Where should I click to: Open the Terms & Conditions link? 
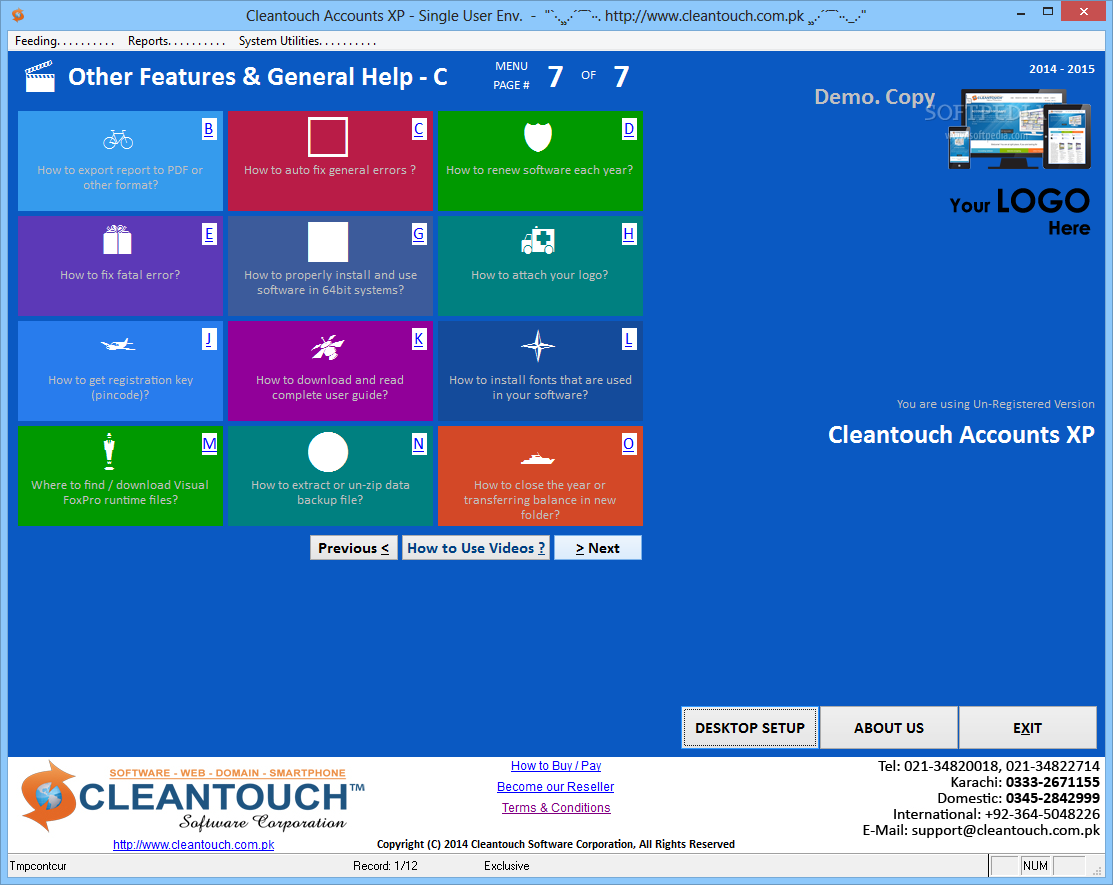tap(556, 808)
